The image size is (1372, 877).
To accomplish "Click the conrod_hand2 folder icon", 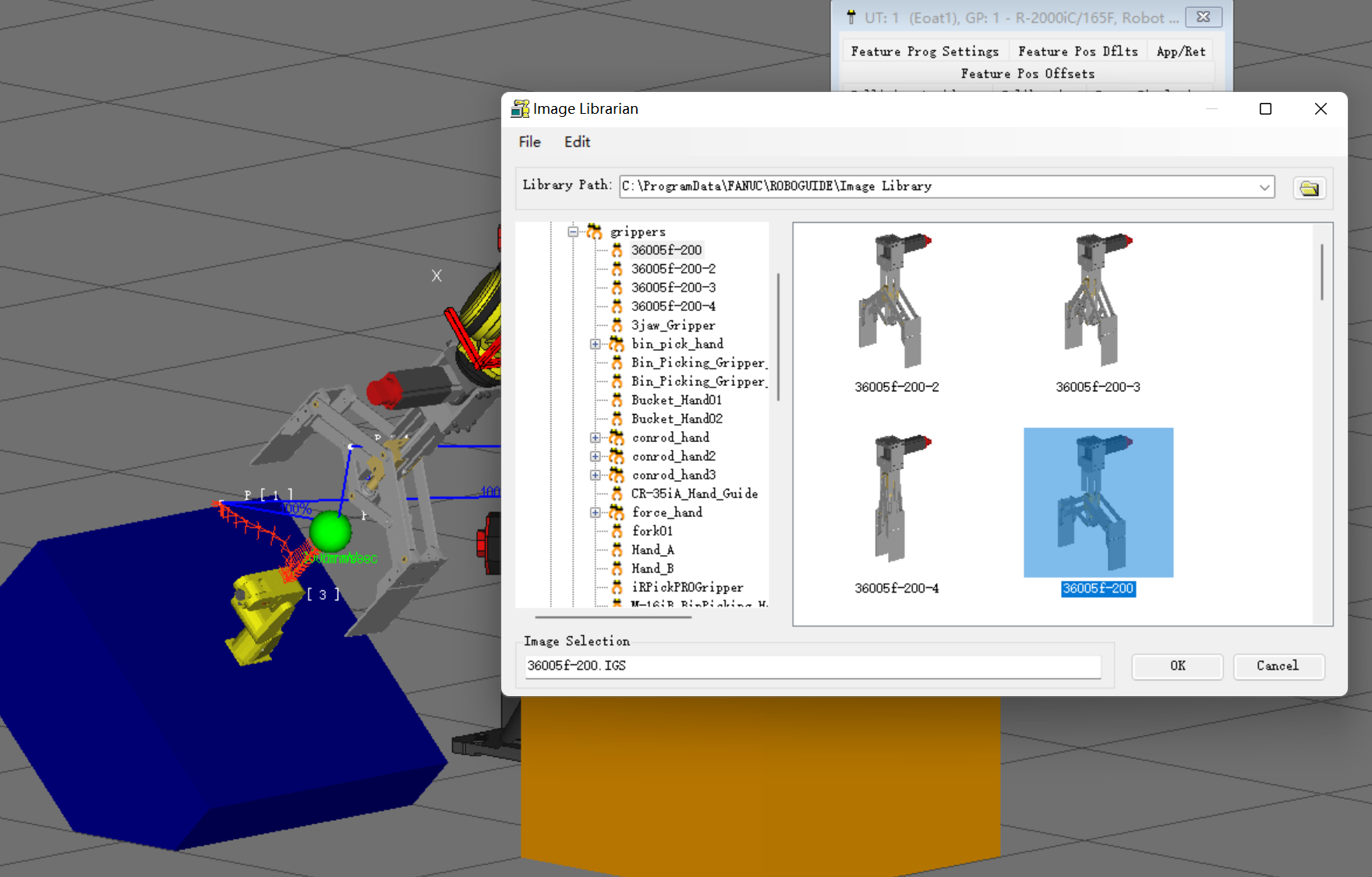I will tap(617, 456).
